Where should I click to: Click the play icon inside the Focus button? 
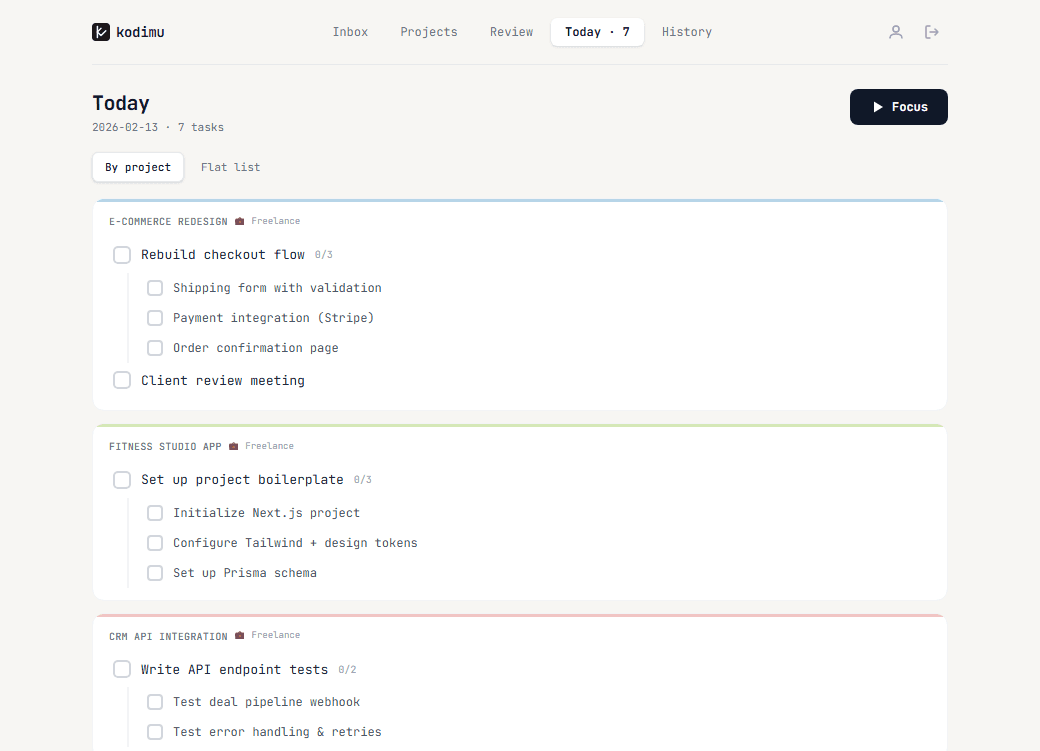click(x=879, y=107)
